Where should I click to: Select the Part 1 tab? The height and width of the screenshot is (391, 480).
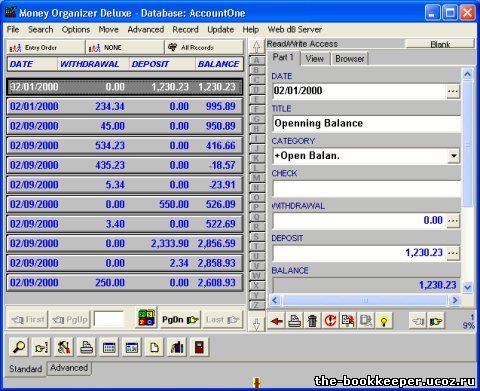283,58
